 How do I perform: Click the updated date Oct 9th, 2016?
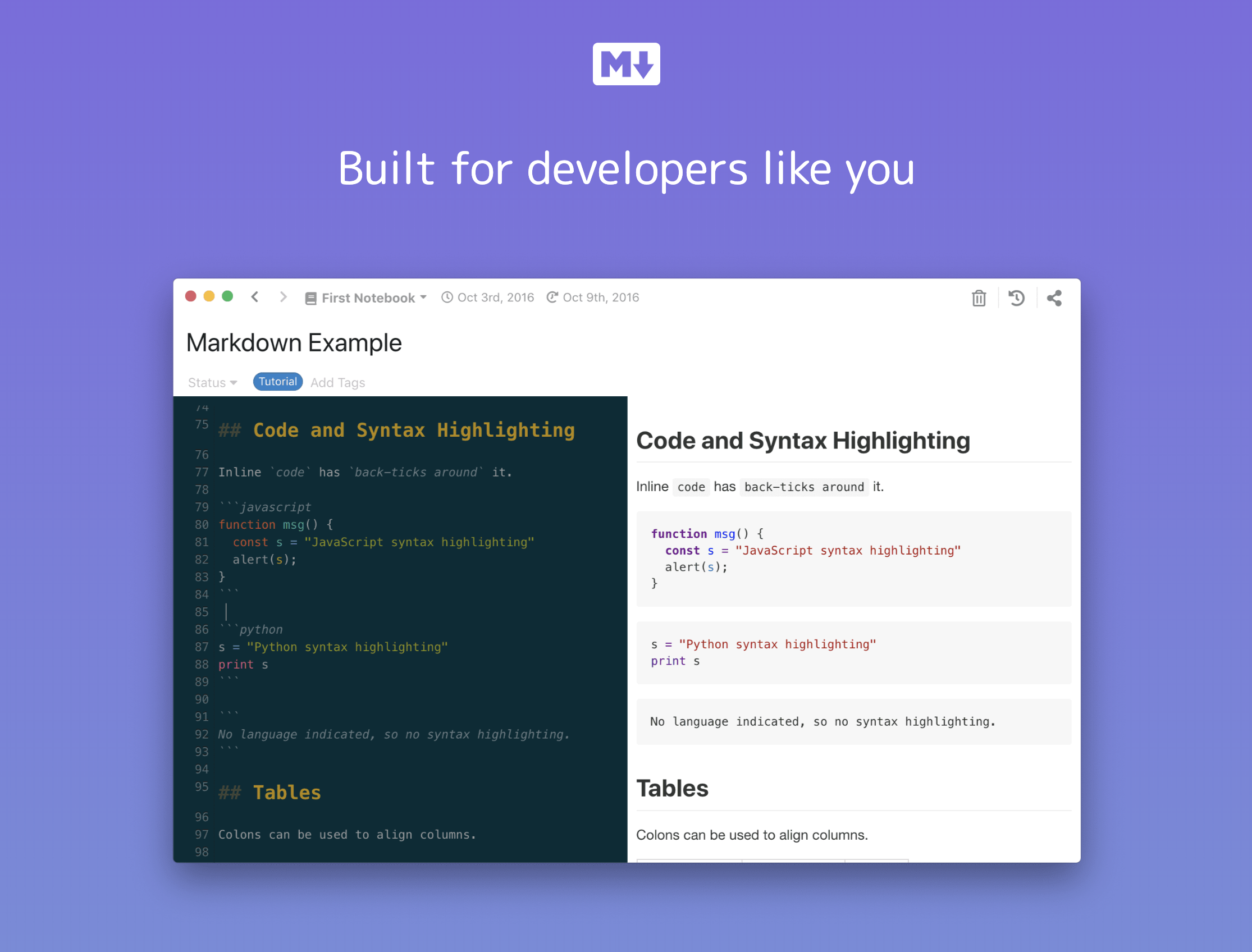(600, 297)
